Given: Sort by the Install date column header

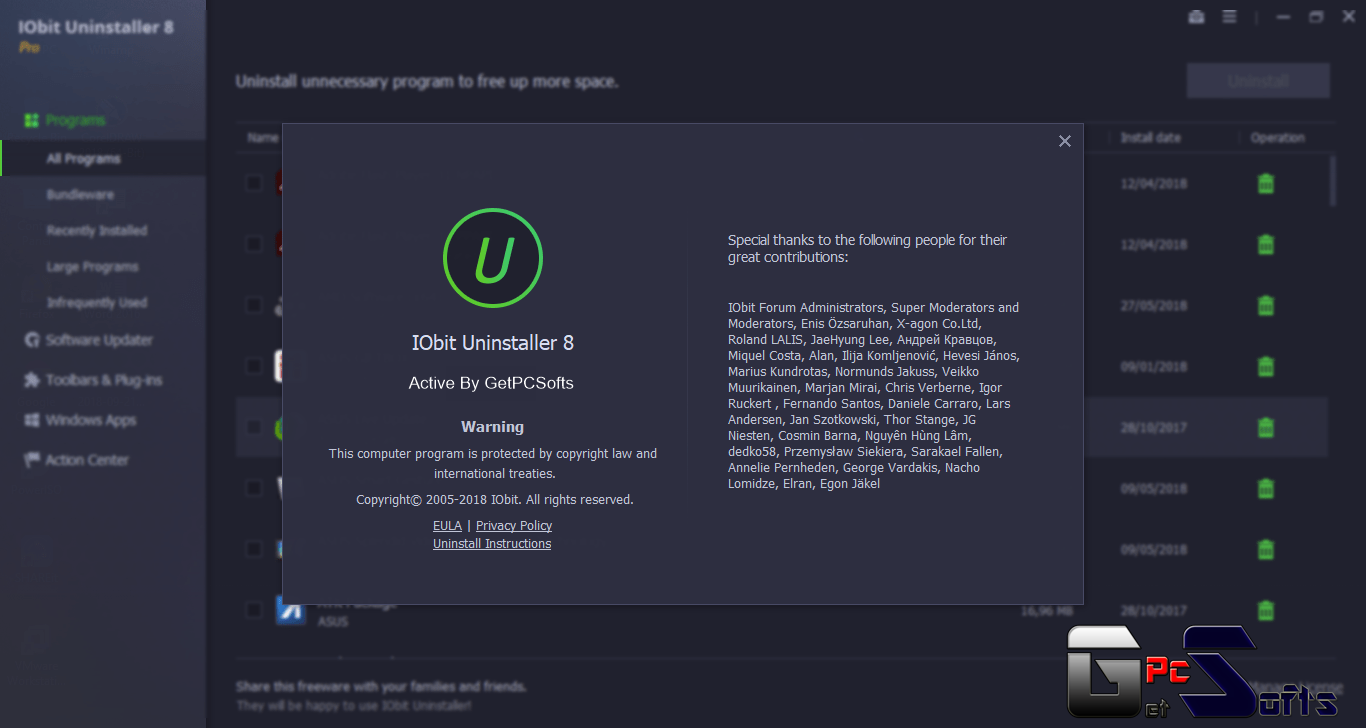Looking at the screenshot, I should coord(1150,138).
